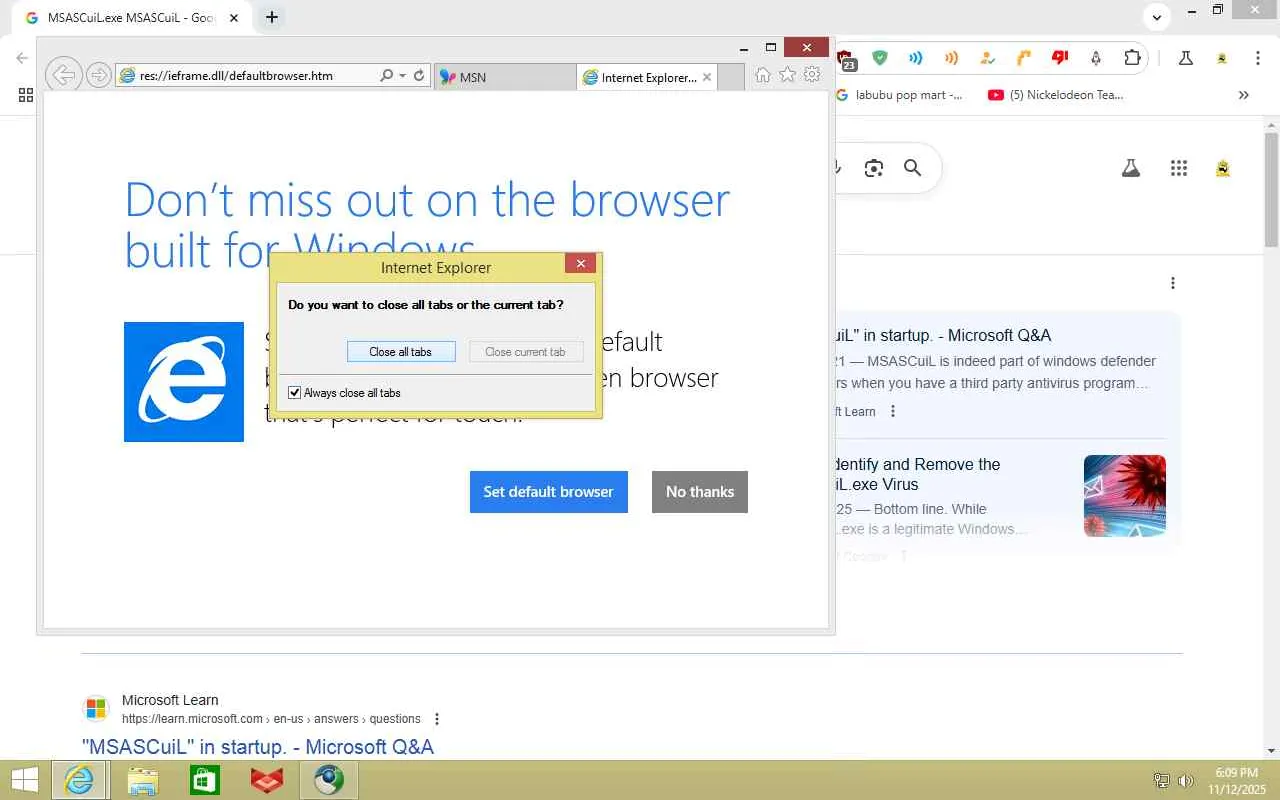This screenshot has height=800, width=1280.
Task: Go forward in Internet Explorer
Action: tap(98, 75)
